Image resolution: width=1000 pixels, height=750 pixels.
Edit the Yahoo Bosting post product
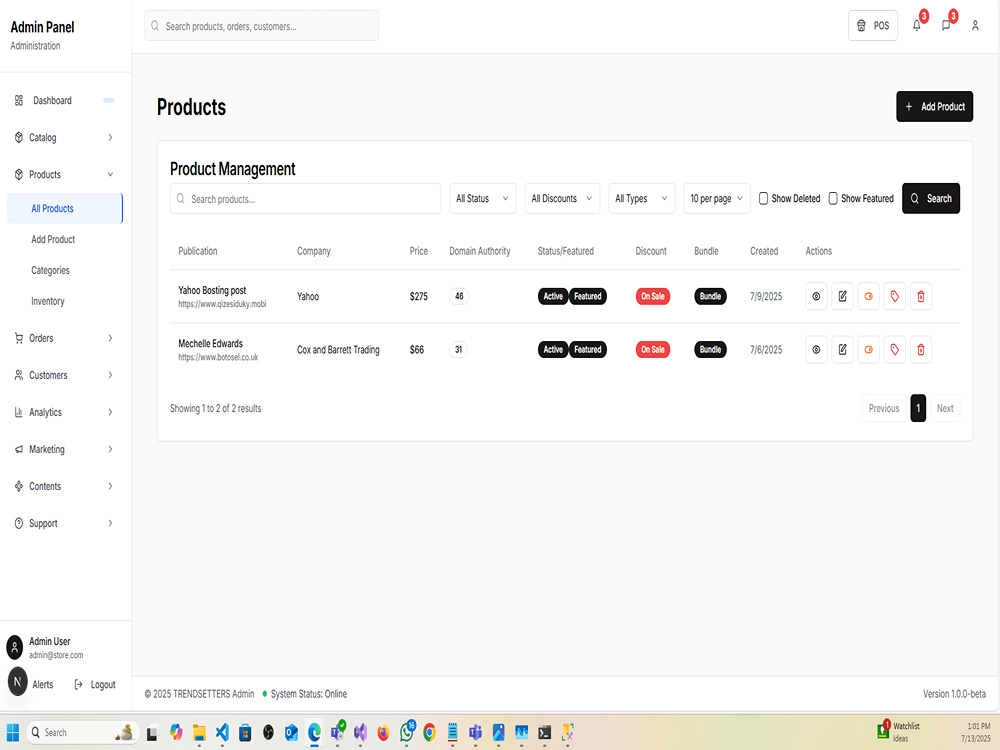(x=842, y=297)
